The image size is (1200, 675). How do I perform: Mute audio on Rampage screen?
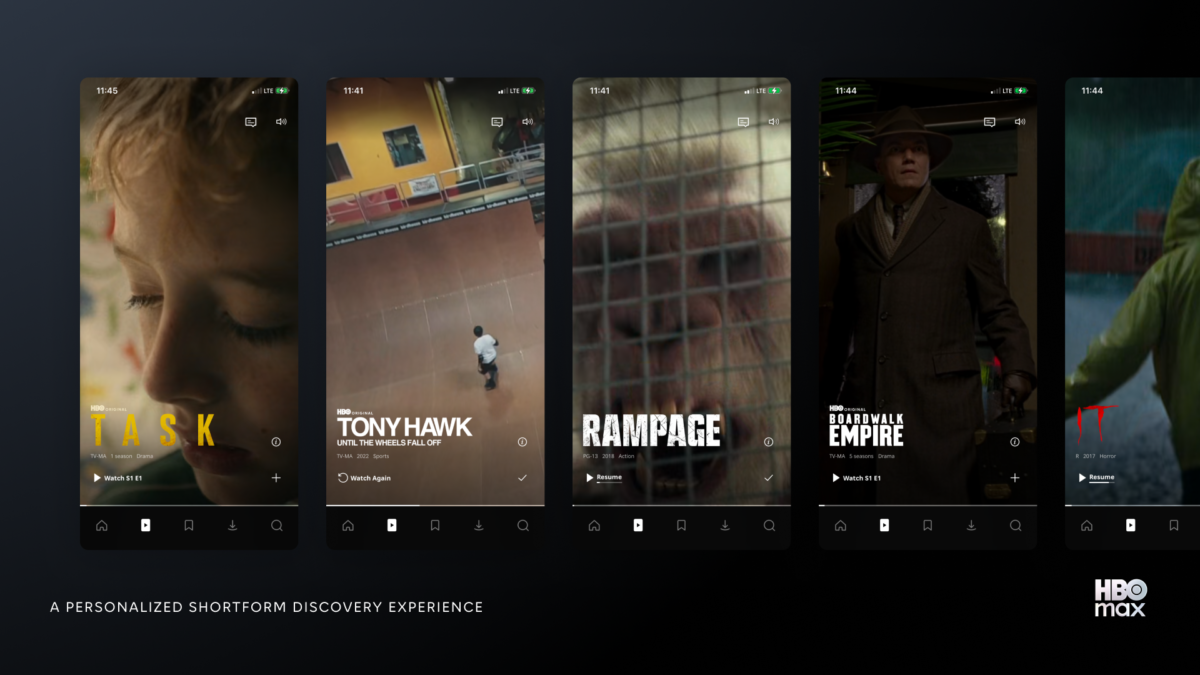point(773,122)
